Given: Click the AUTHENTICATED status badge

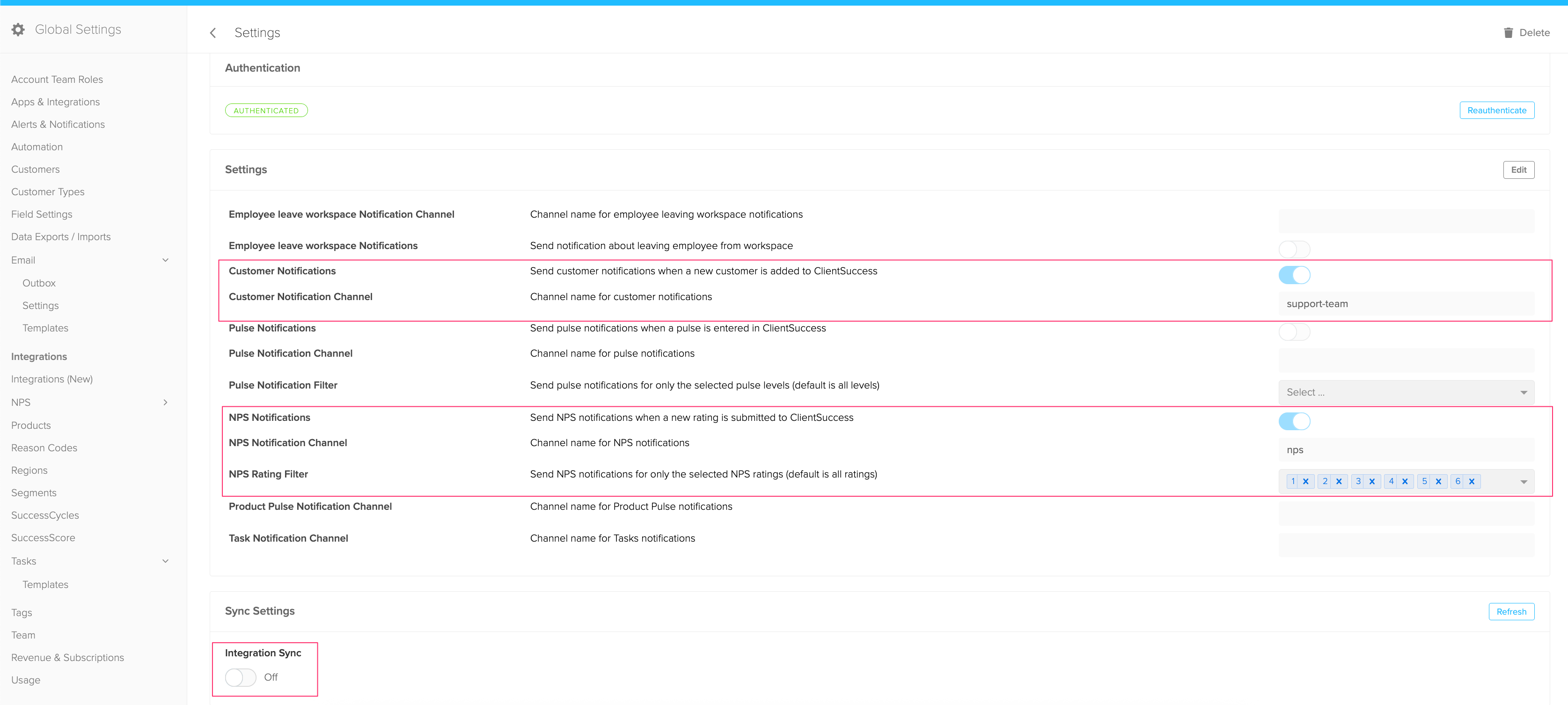Looking at the screenshot, I should tap(266, 111).
